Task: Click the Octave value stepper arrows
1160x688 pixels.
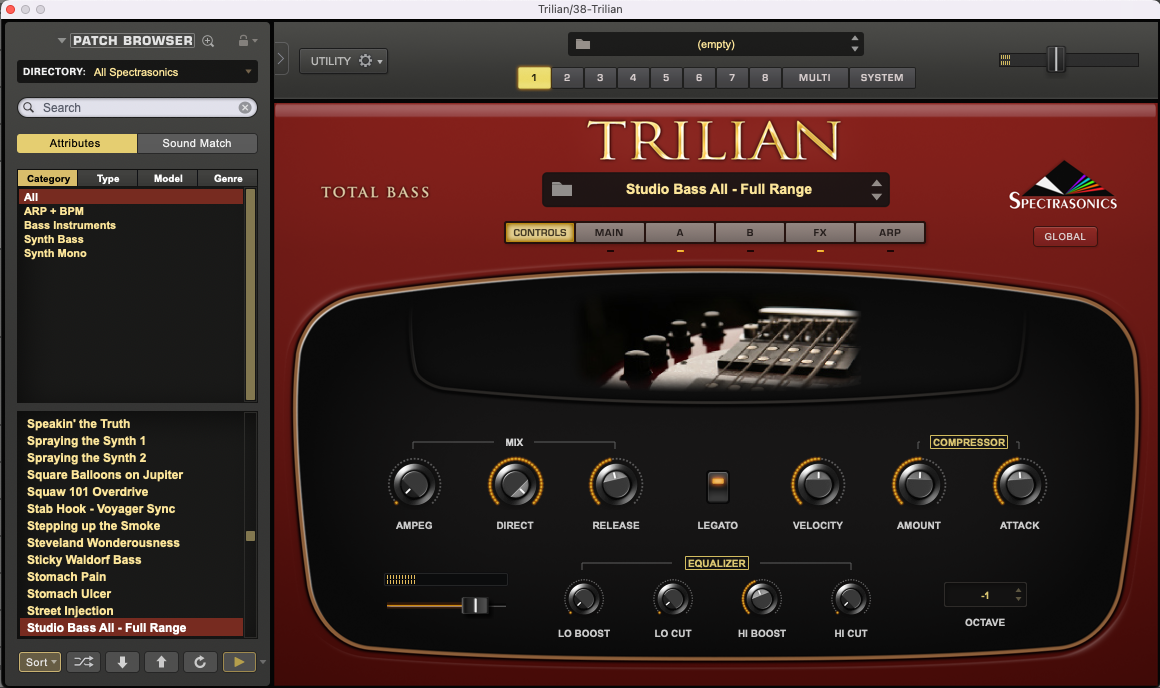Action: click(1019, 594)
